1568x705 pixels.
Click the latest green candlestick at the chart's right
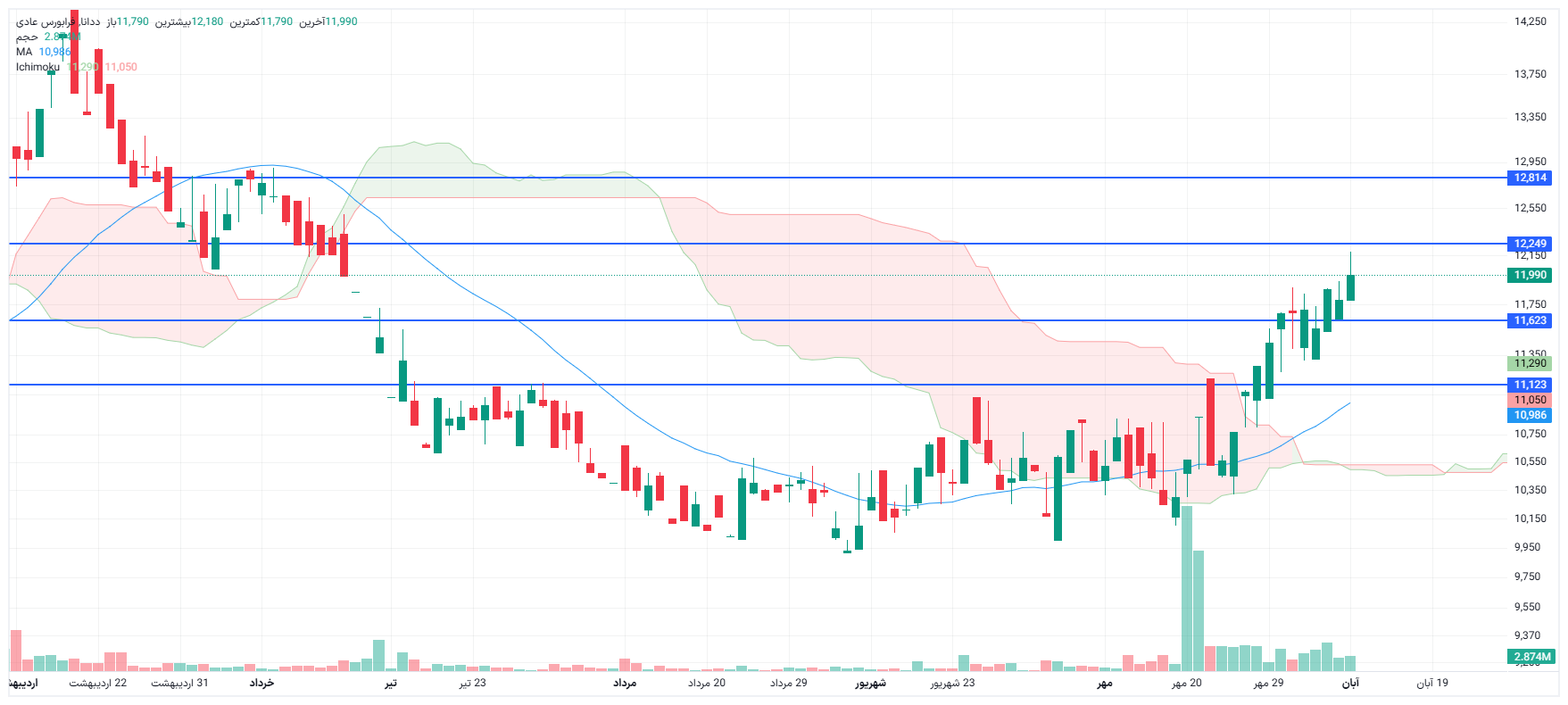[1350, 287]
